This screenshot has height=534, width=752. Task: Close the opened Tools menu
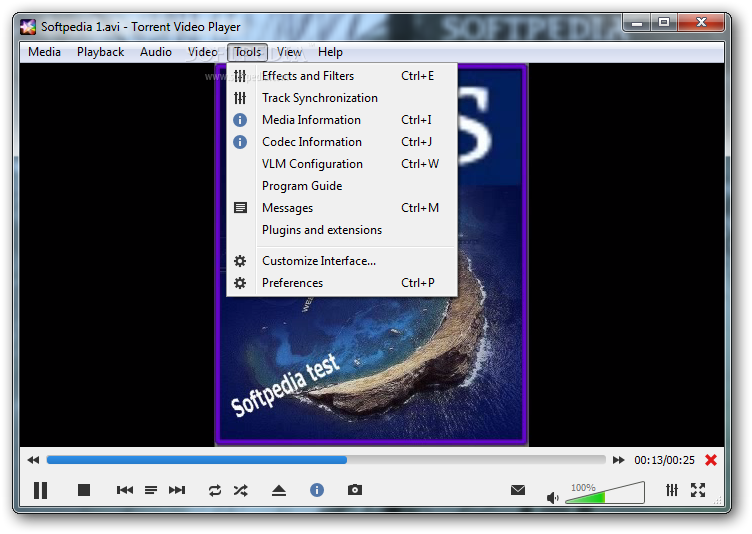coord(247,52)
